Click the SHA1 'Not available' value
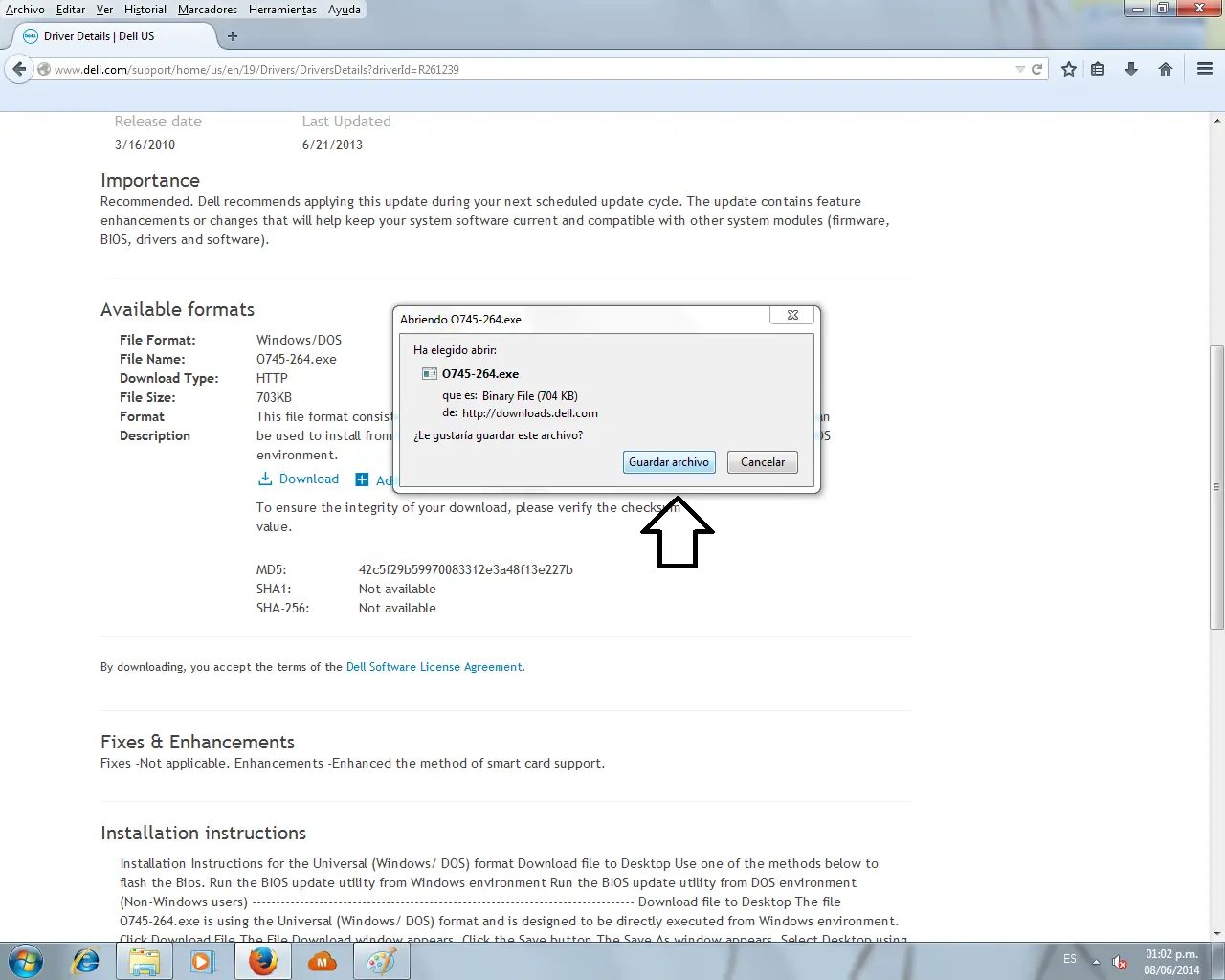The height and width of the screenshot is (980, 1225). click(397, 590)
